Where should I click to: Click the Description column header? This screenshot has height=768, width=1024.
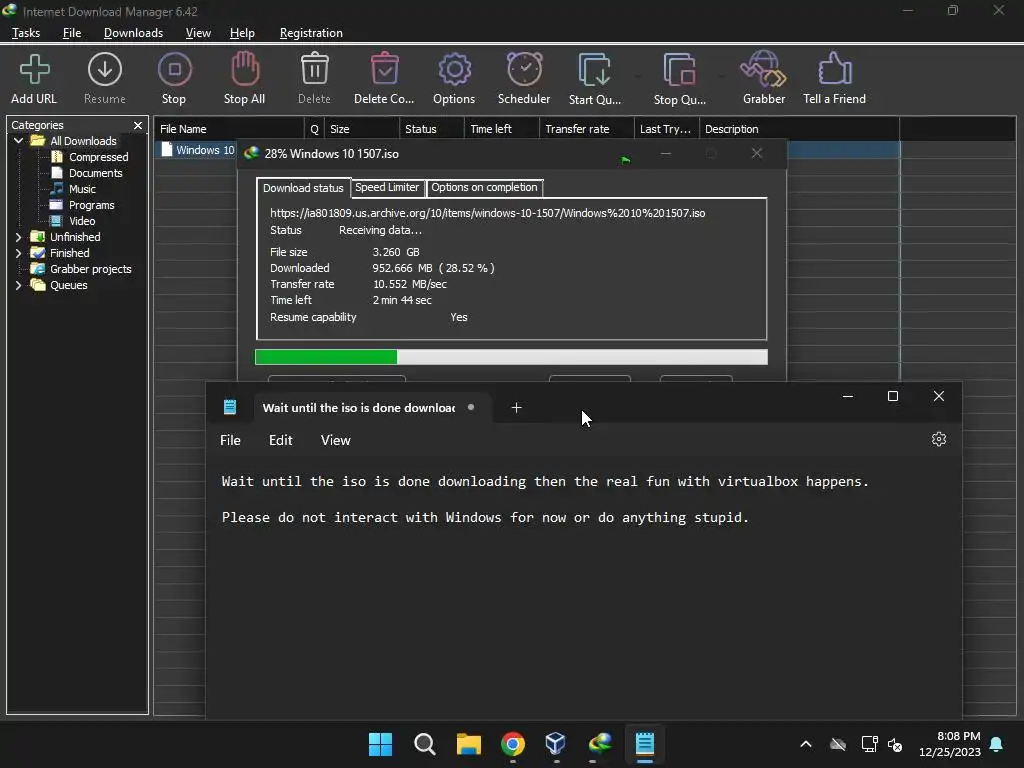[x=799, y=129]
